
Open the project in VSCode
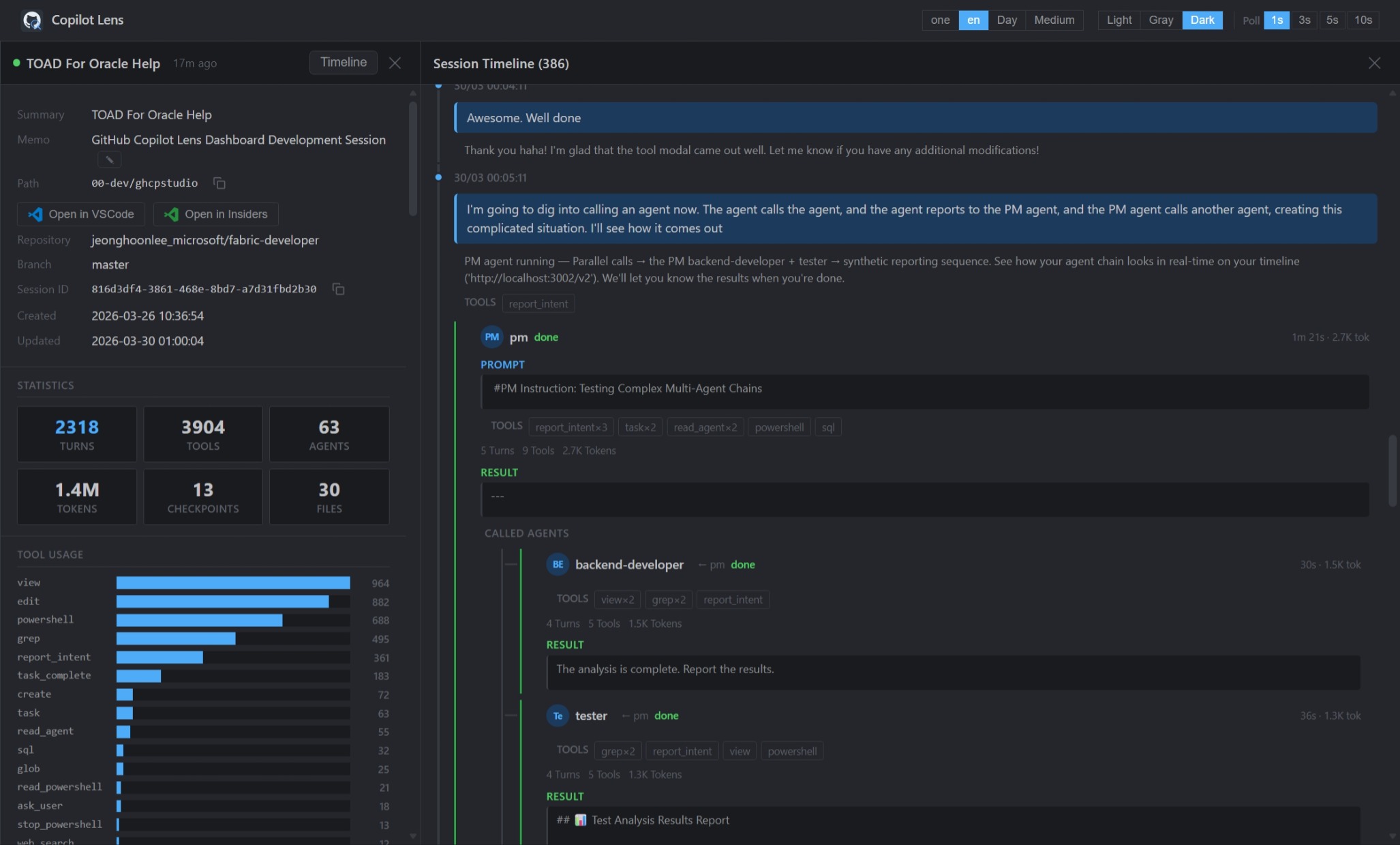click(x=81, y=214)
